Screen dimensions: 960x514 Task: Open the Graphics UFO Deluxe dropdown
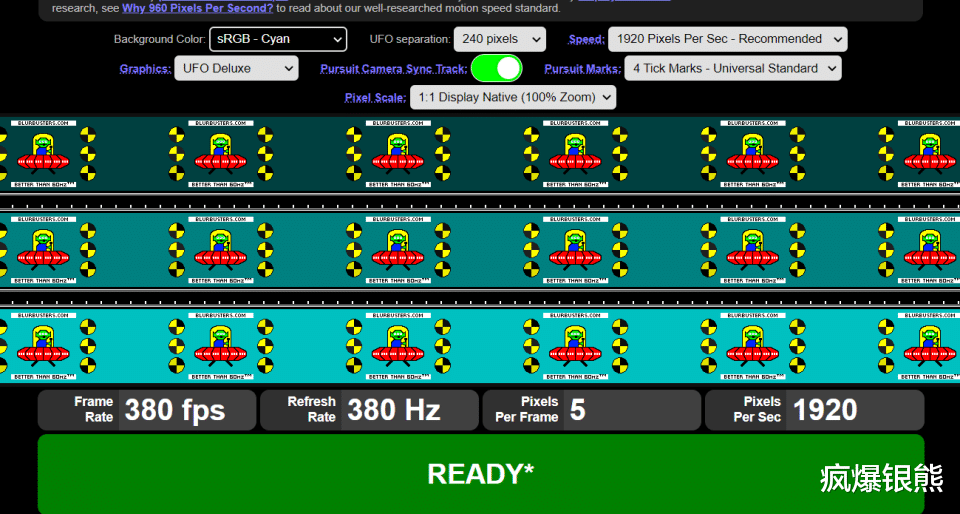pos(236,68)
